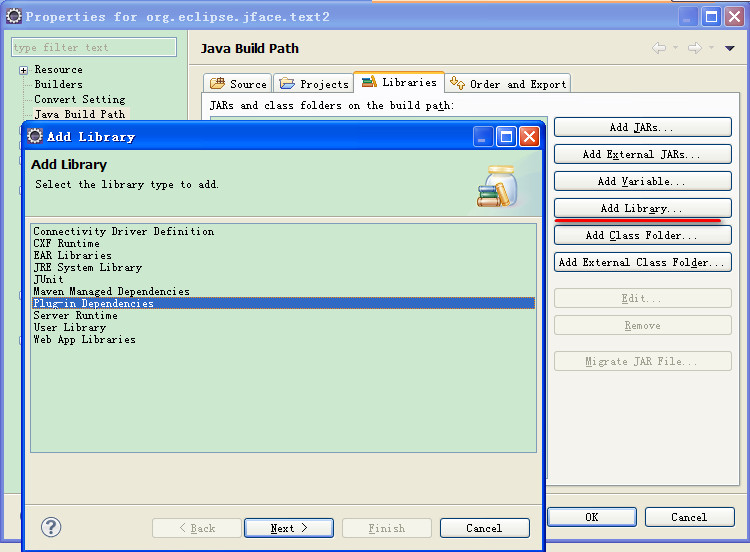The image size is (750, 552).
Task: Close the Add Library dialog
Action: coord(529,137)
